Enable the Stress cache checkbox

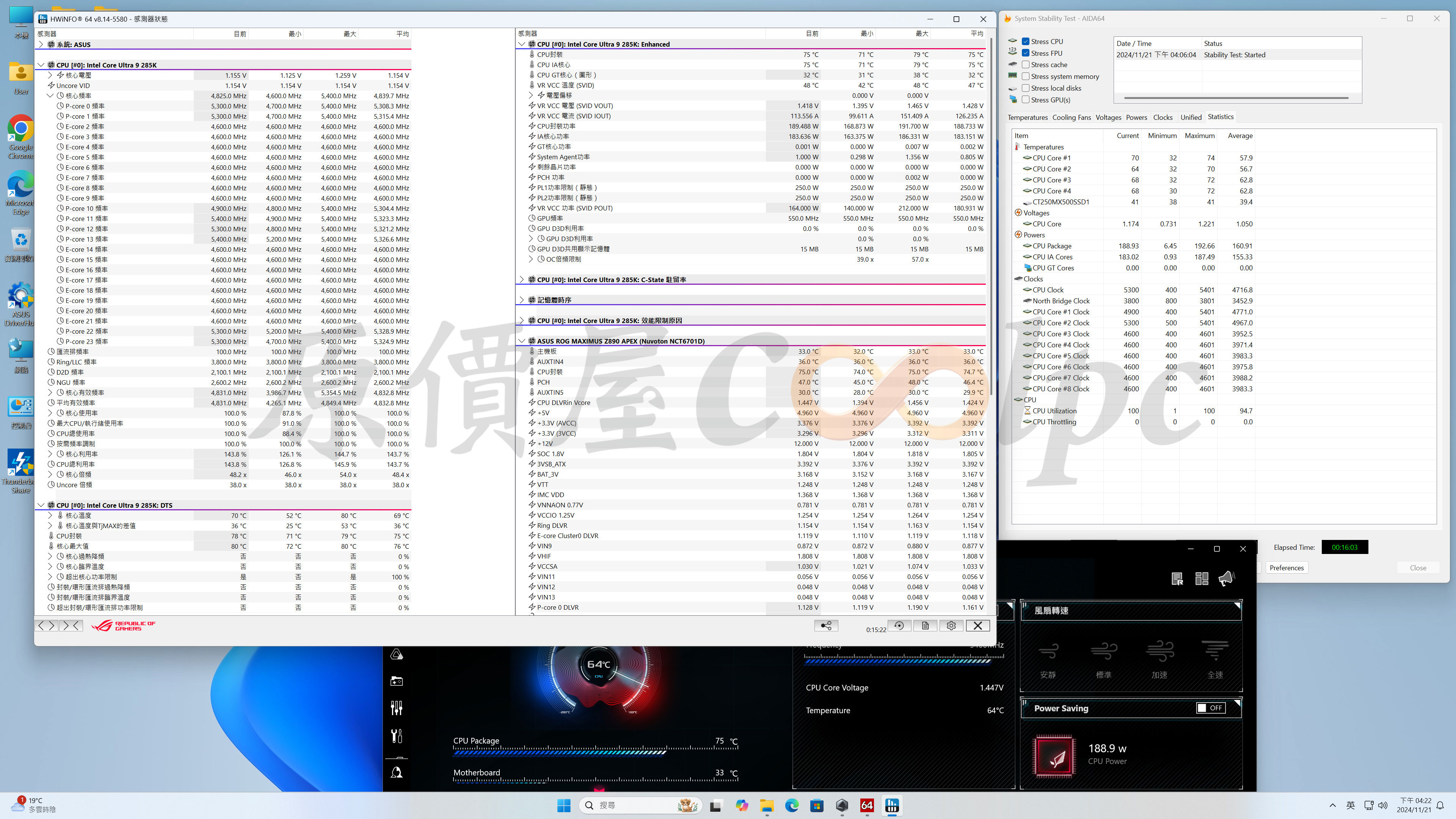(x=1025, y=64)
